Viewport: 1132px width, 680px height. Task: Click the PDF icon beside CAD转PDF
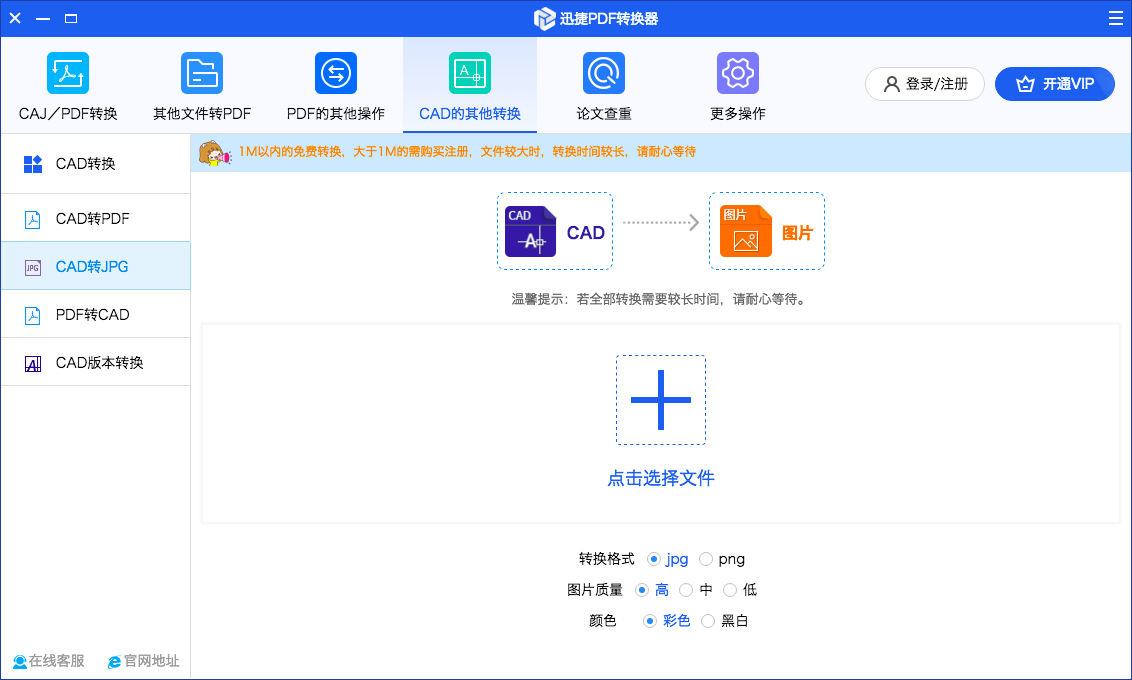click(x=32, y=219)
